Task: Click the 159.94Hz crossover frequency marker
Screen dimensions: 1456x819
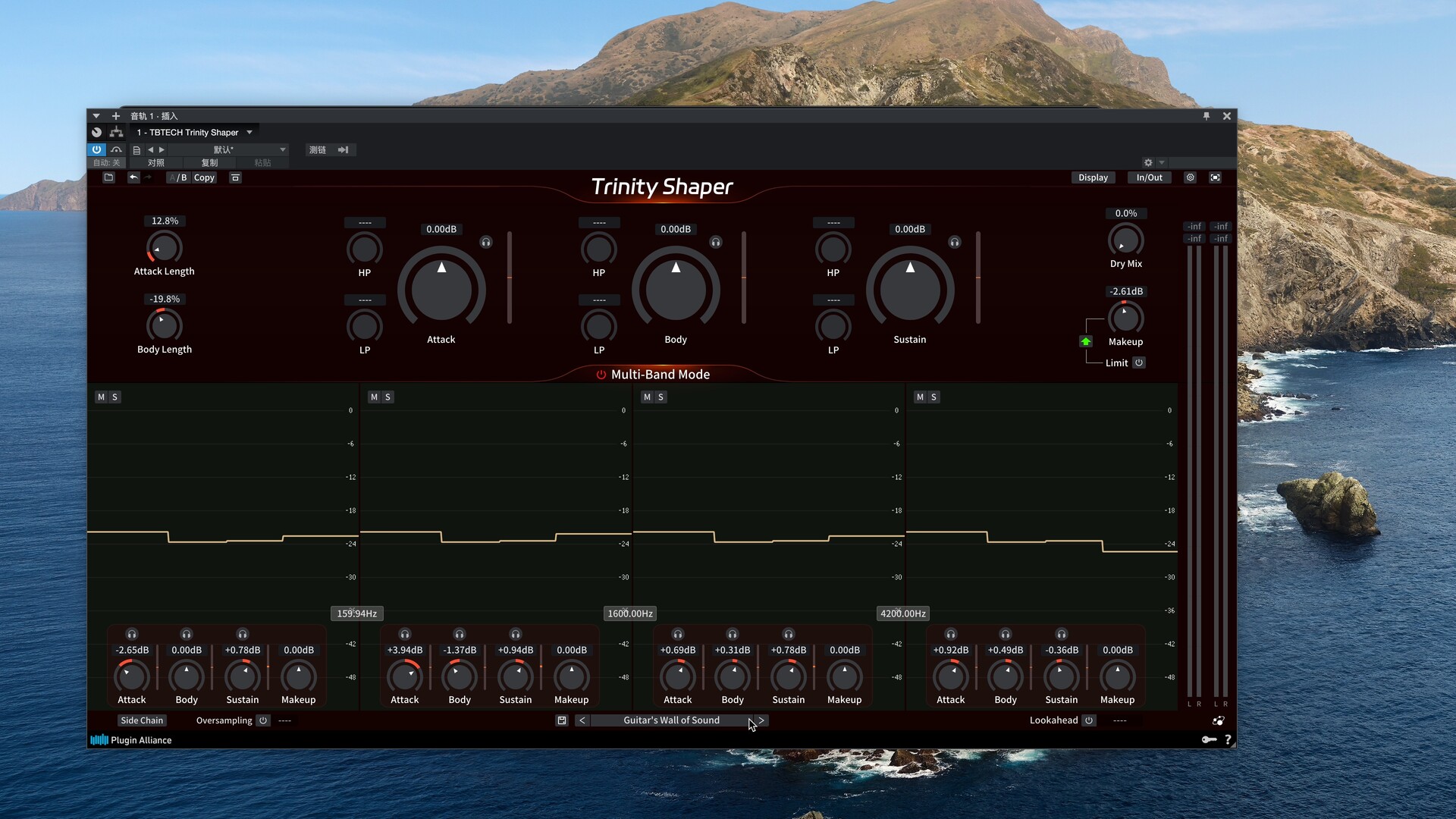Action: [357, 613]
